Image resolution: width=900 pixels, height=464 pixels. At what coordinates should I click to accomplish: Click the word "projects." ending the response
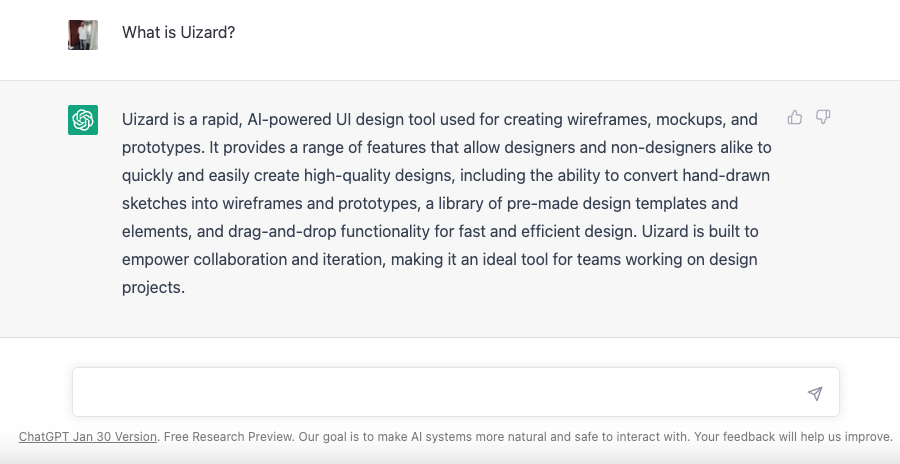click(x=153, y=288)
